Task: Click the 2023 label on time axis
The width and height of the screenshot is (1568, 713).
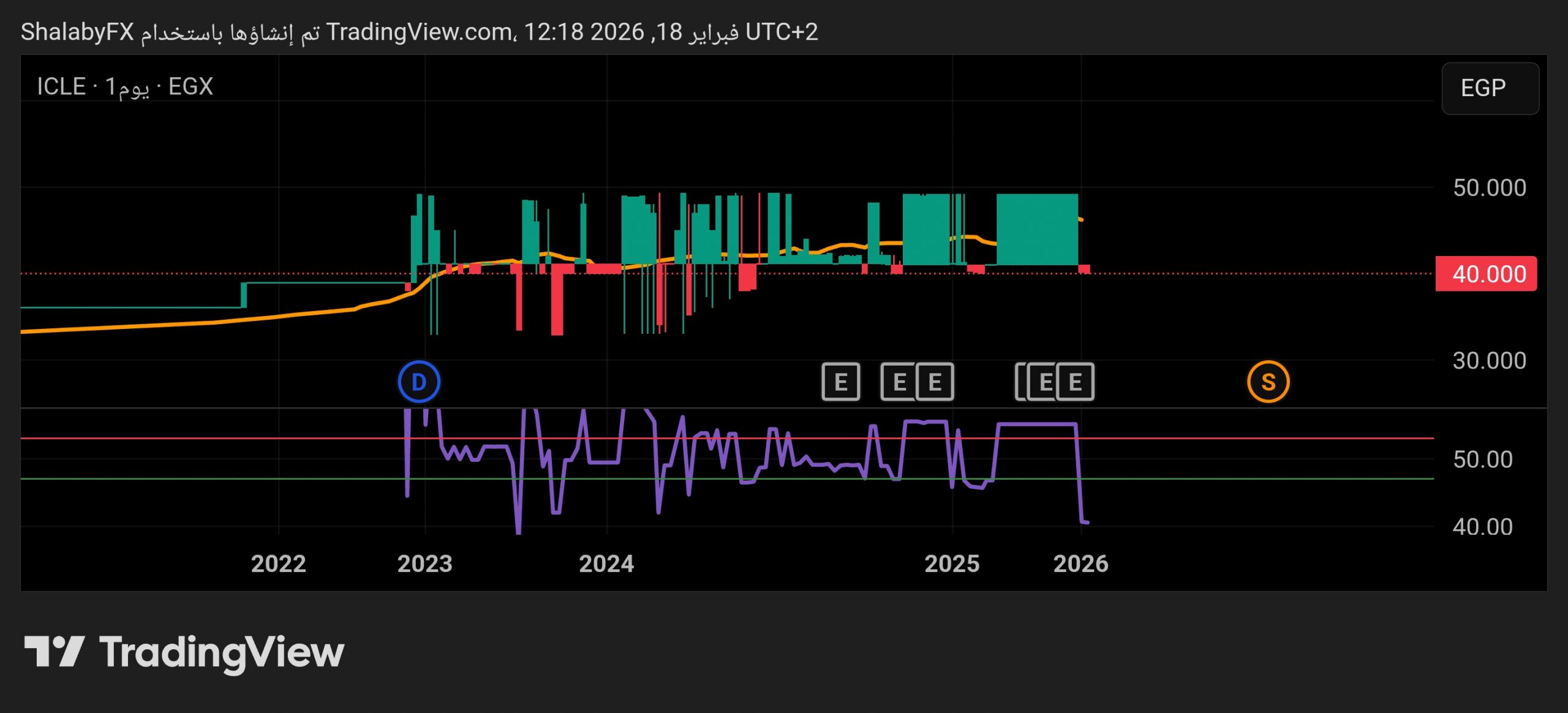Action: [424, 564]
